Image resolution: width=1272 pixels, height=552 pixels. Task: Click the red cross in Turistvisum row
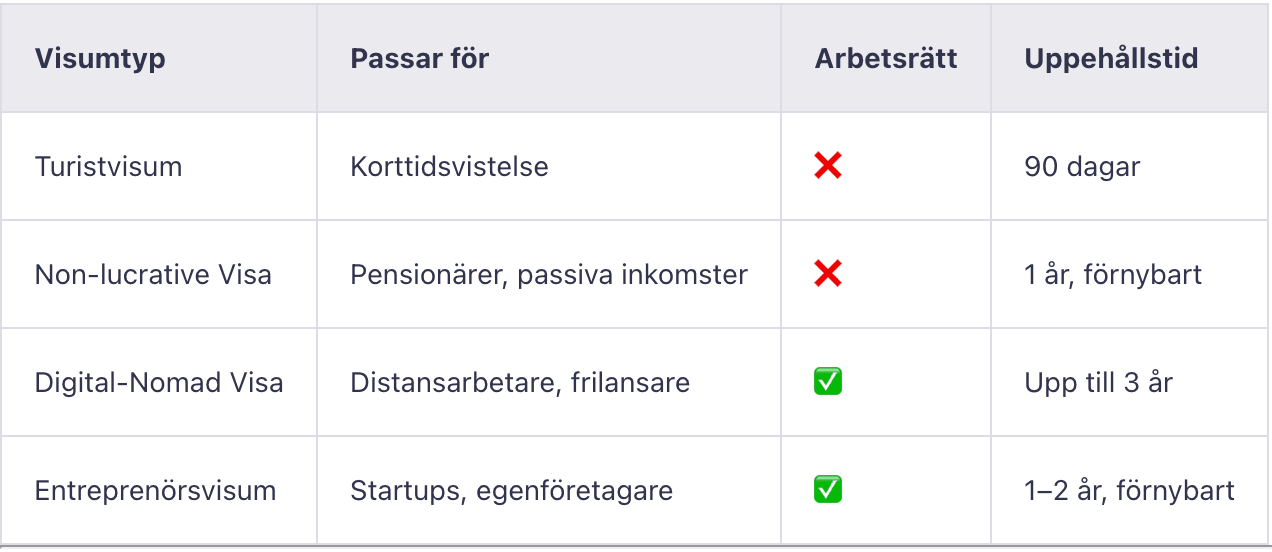click(827, 166)
